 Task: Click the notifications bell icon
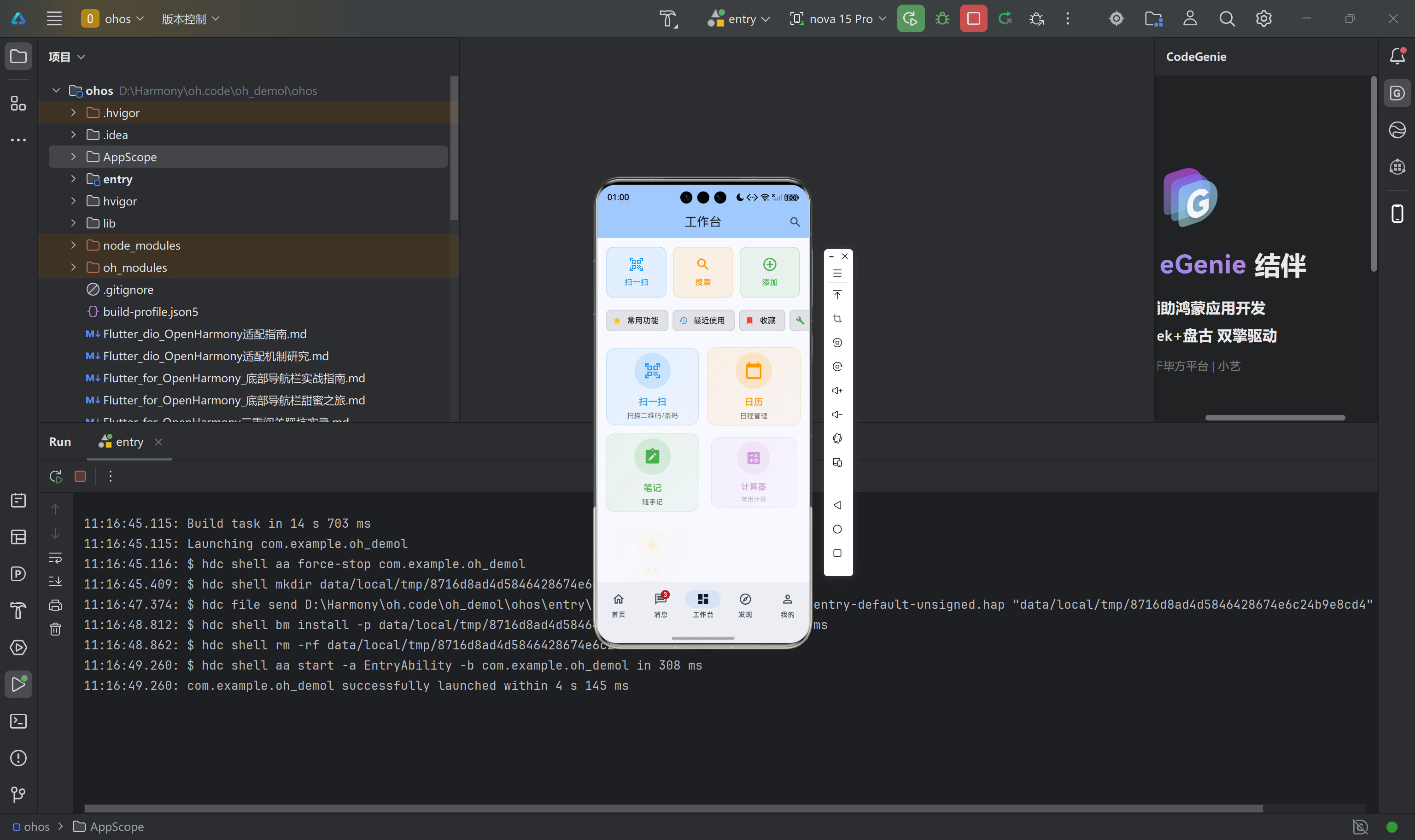pyautogui.click(x=1397, y=56)
